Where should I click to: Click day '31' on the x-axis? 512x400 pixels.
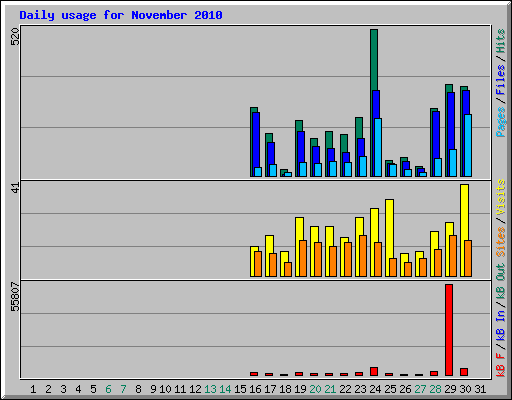pyautogui.click(x=480, y=389)
